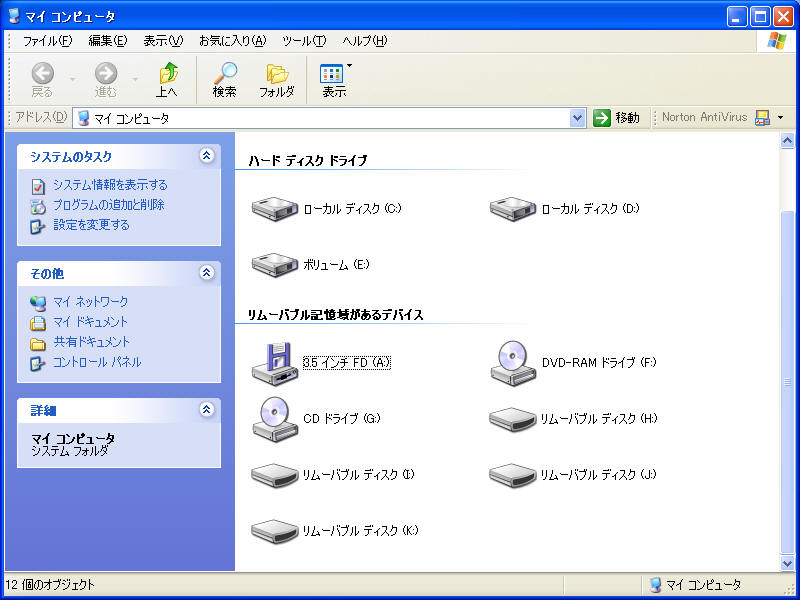This screenshot has width=800, height=600.
Task: Select リムーバブル ディスク (I:) drive icon
Action: [274, 475]
